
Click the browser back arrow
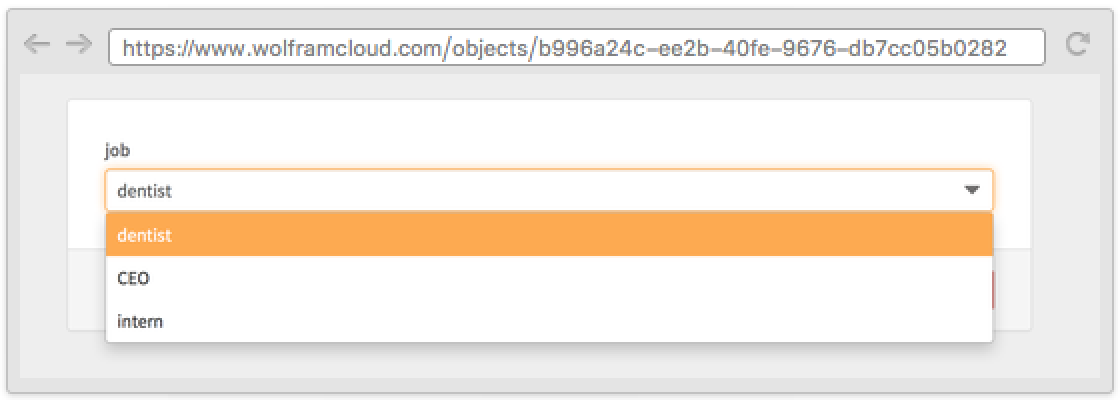coord(36,44)
